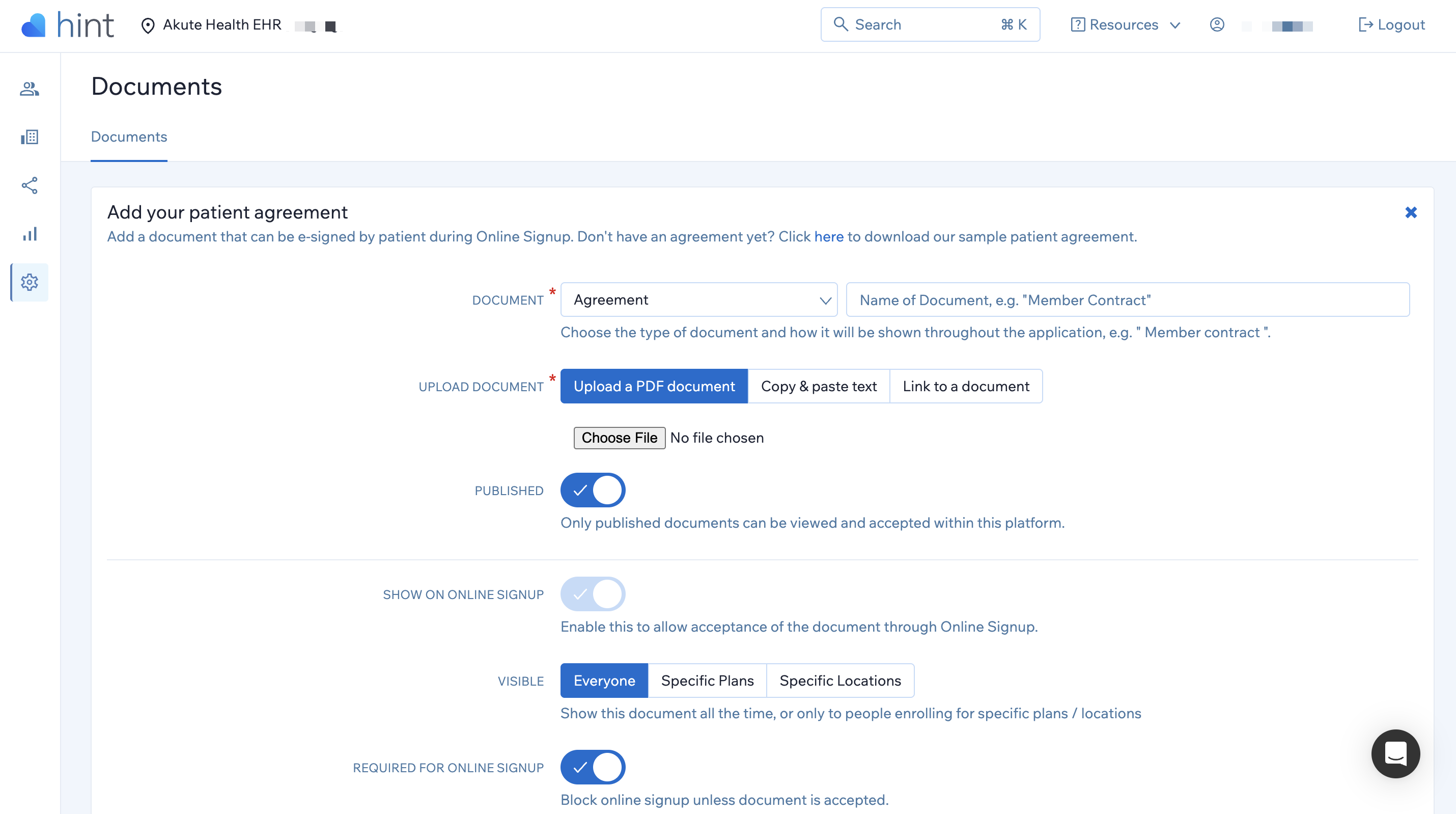The image size is (1456, 814).
Task: Click the building list sidebar icon
Action: (30, 137)
